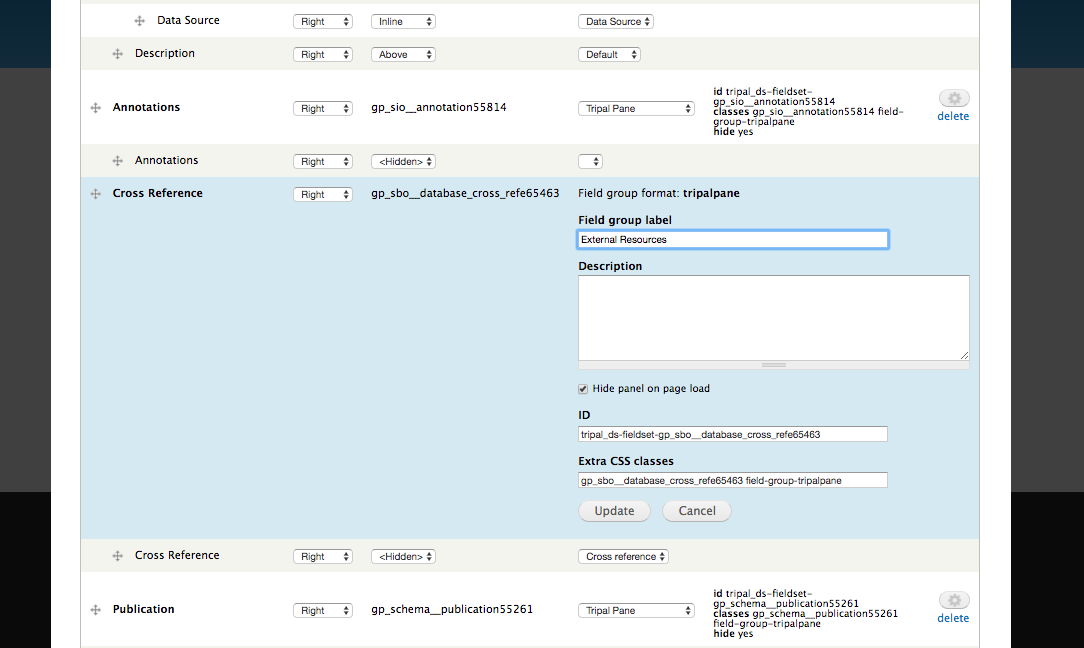Click drag handle for bold Cross Reference group
The width and height of the screenshot is (1084, 648).
(96, 194)
